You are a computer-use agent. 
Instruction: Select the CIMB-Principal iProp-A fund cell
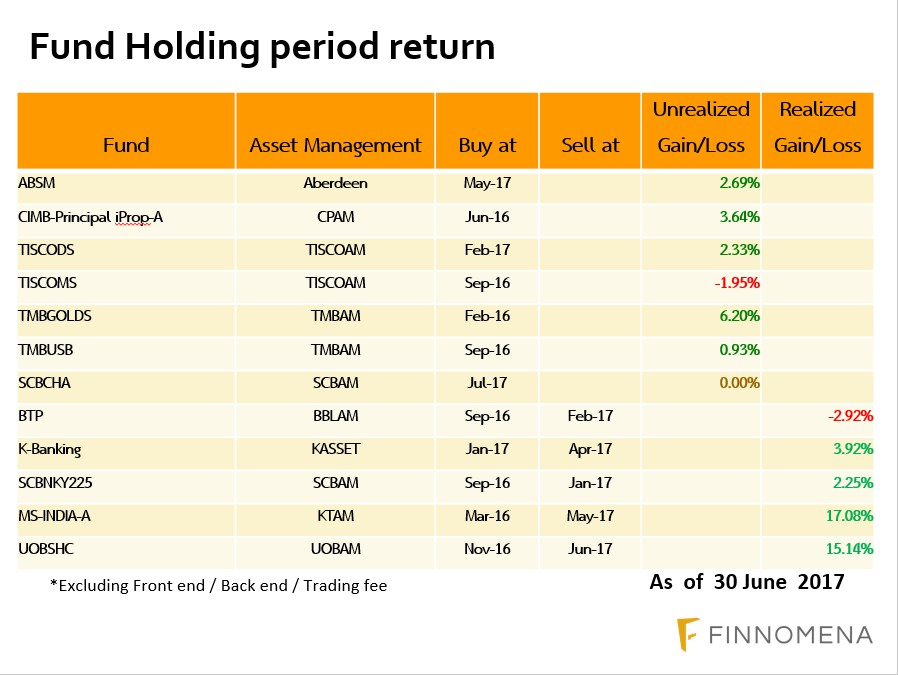90,216
